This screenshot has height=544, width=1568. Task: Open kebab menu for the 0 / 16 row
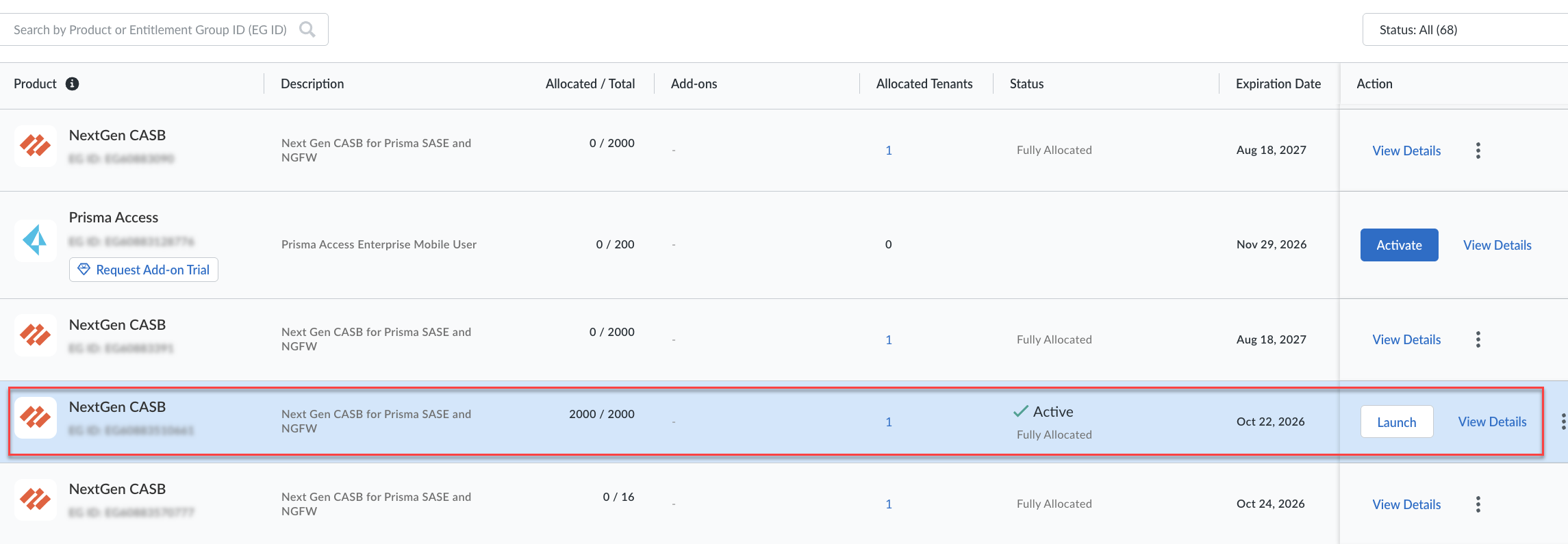1478,504
